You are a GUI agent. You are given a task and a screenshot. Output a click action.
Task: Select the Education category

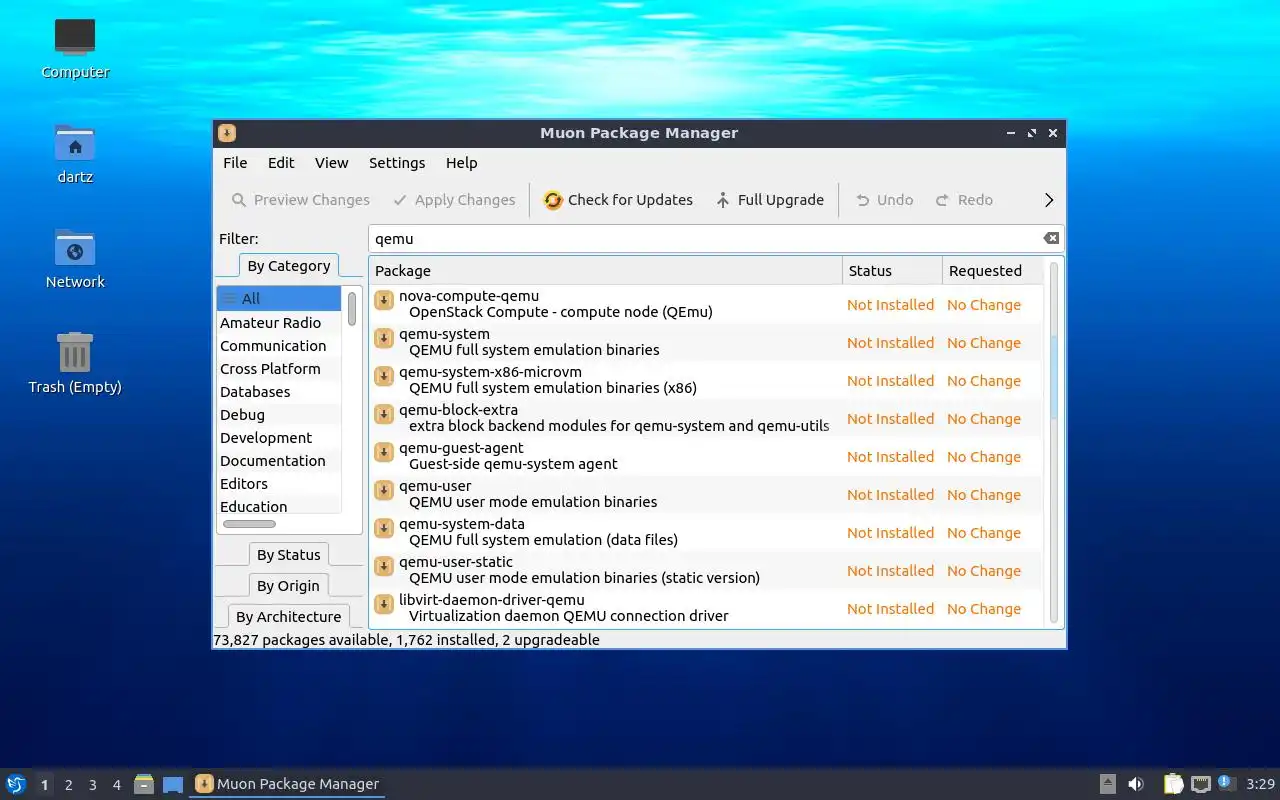pyautogui.click(x=279, y=506)
